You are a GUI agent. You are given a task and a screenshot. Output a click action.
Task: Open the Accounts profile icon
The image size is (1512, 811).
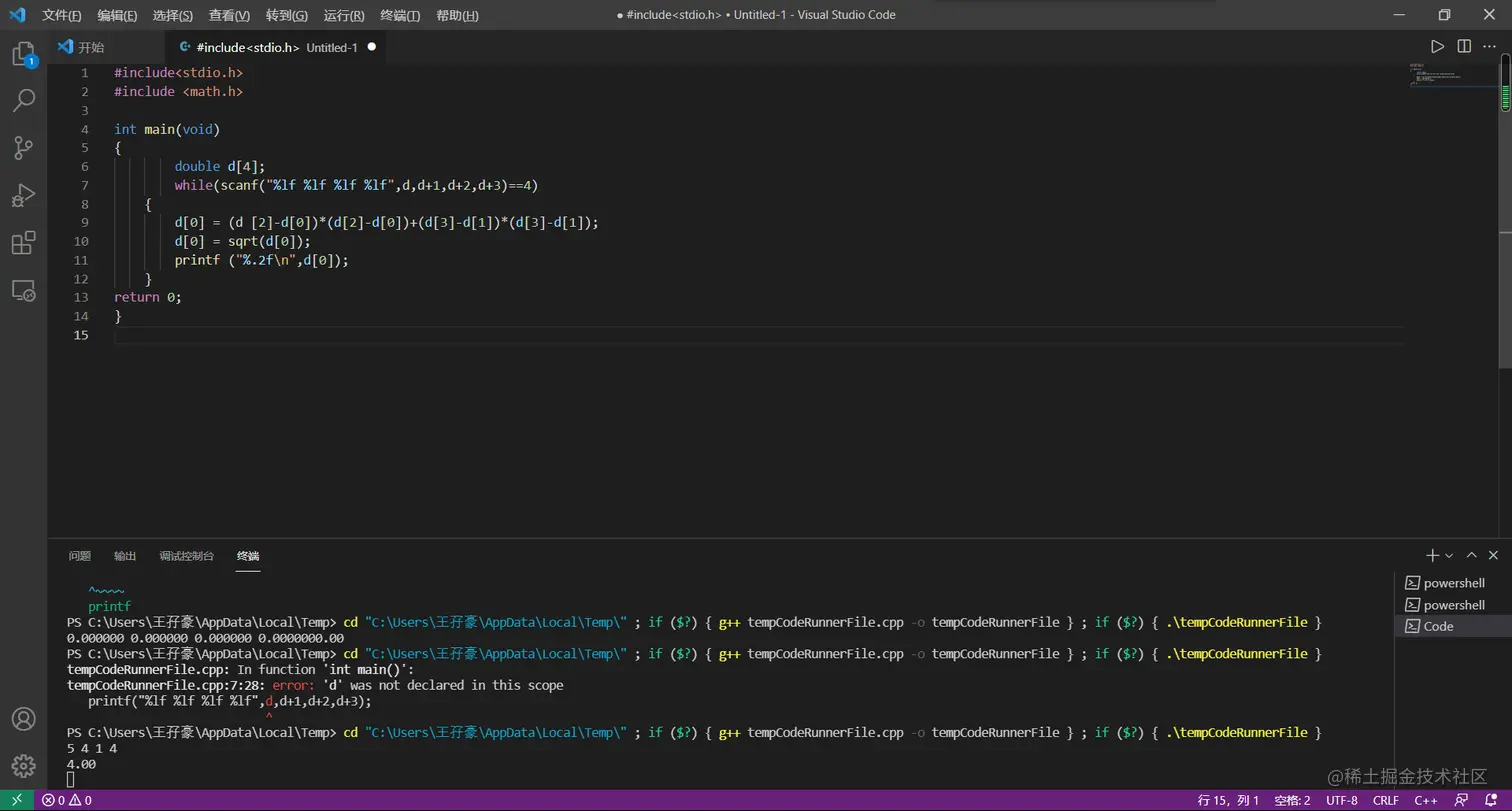tap(23, 719)
